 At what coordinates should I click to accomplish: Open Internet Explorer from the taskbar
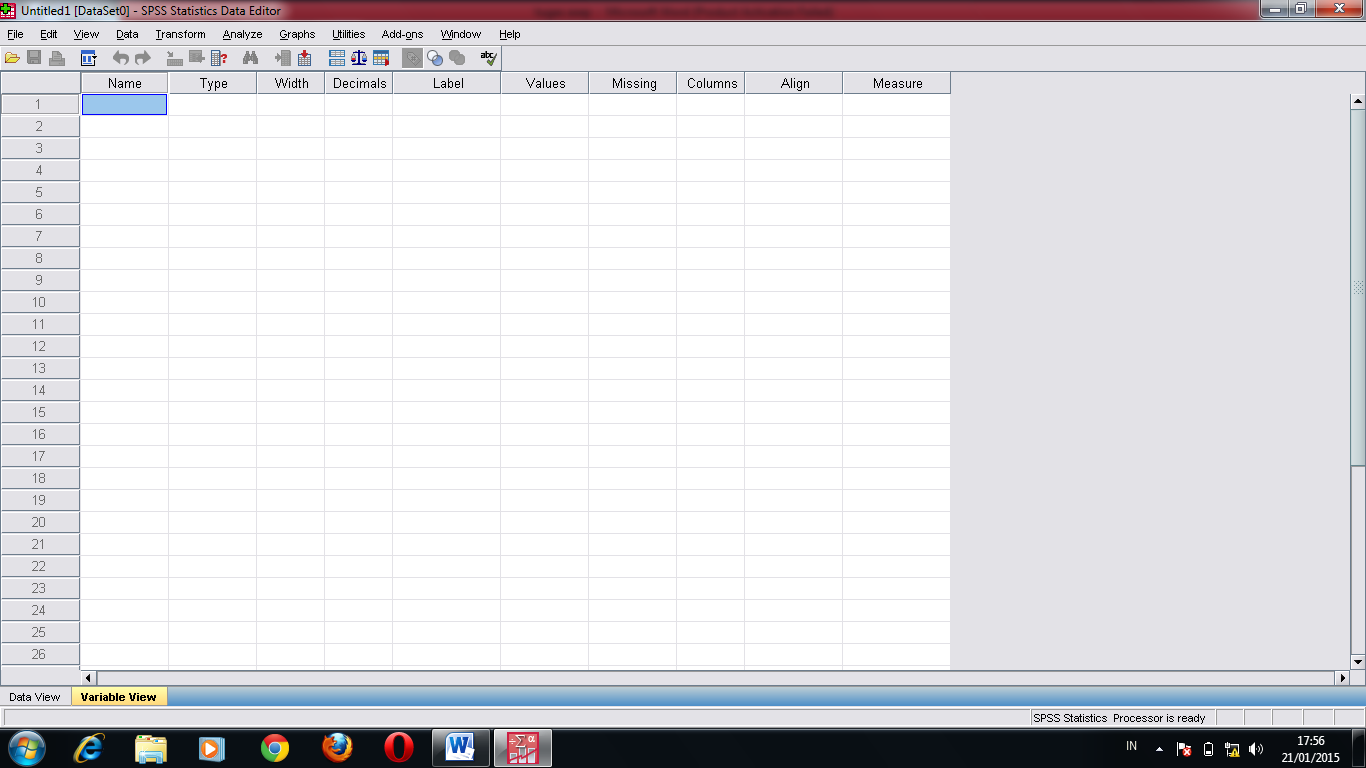coord(88,747)
